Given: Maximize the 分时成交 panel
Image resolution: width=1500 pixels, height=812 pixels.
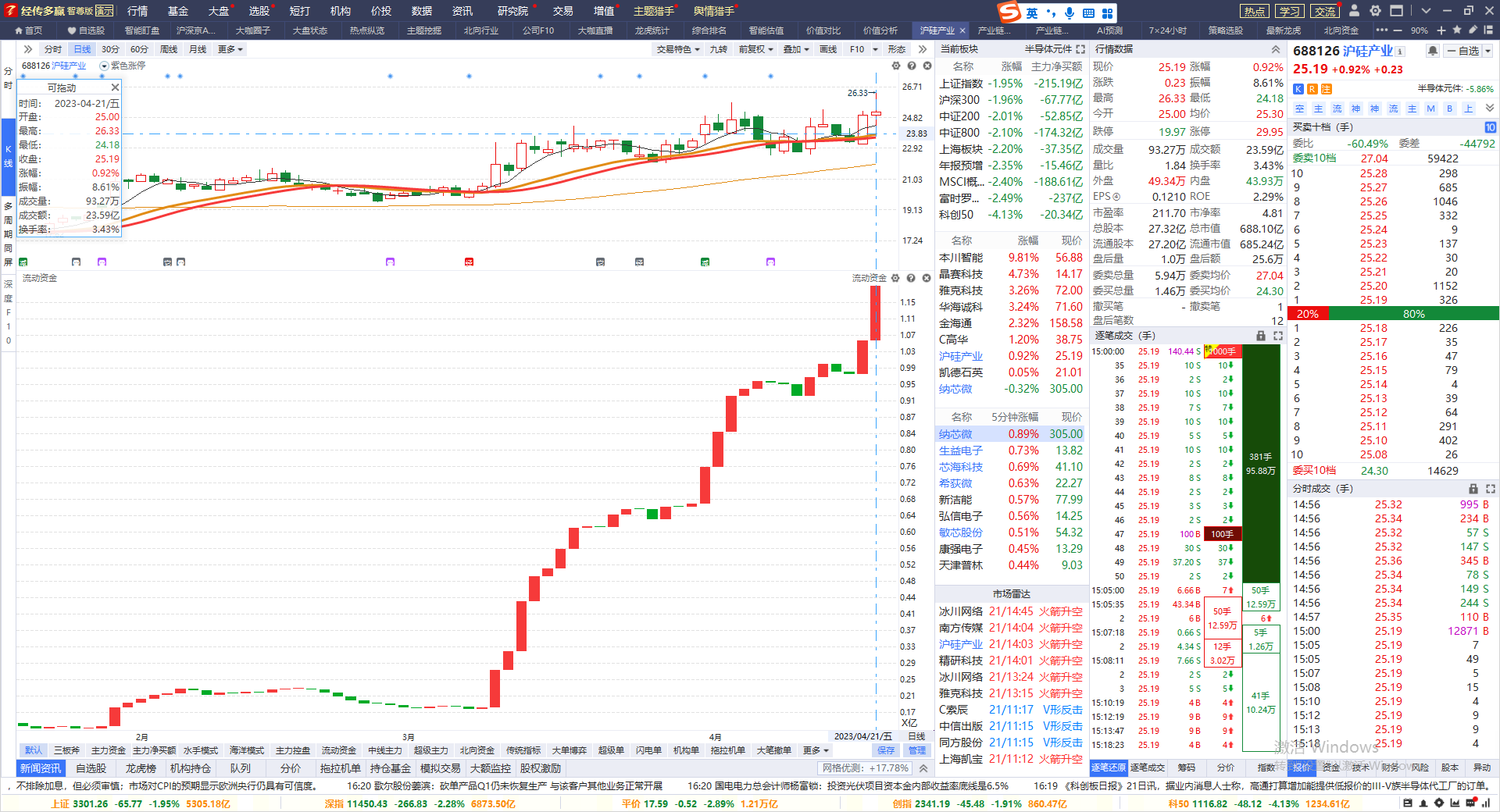Looking at the screenshot, I should (1491, 489).
